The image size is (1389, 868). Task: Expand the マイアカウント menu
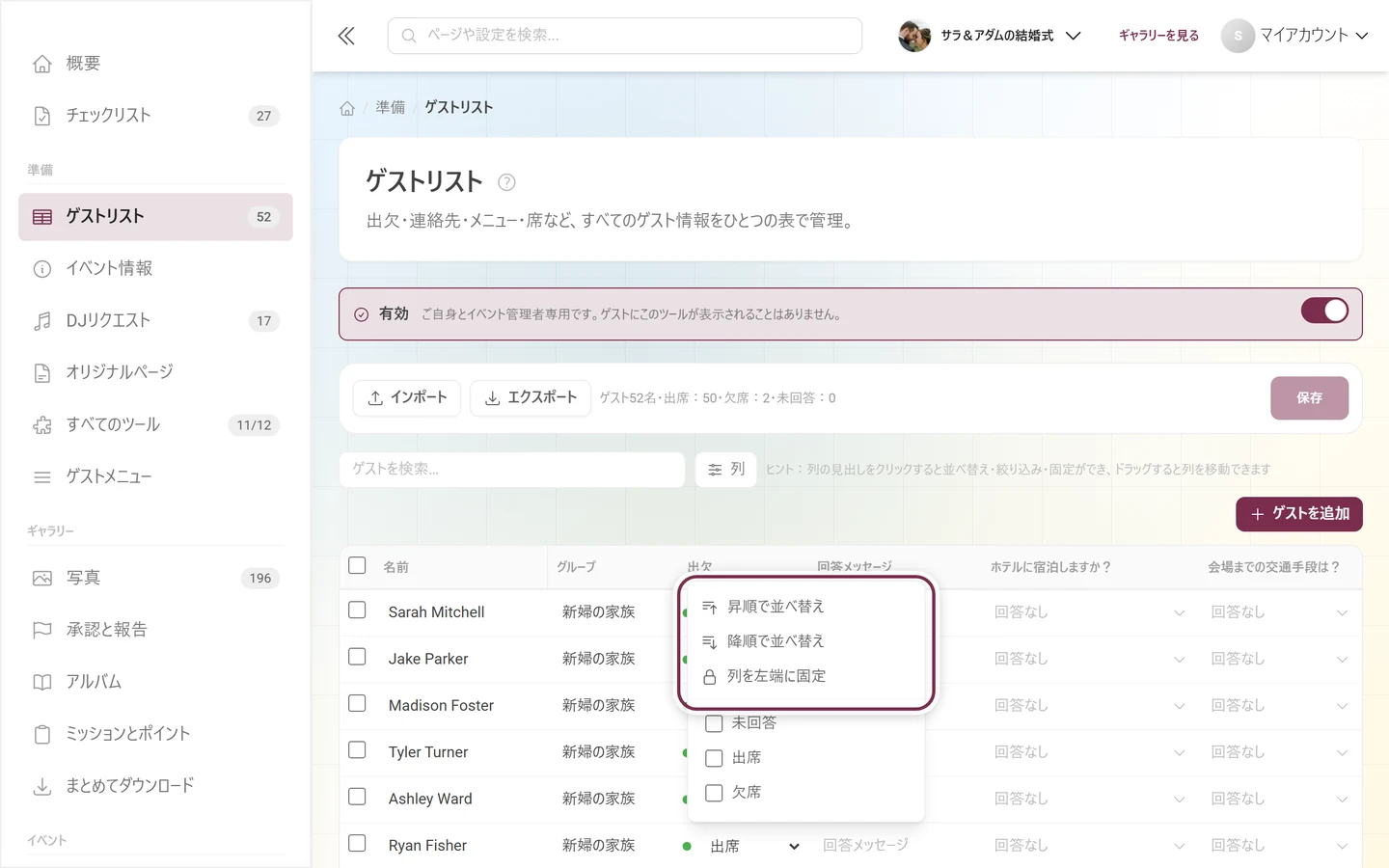tap(1295, 36)
